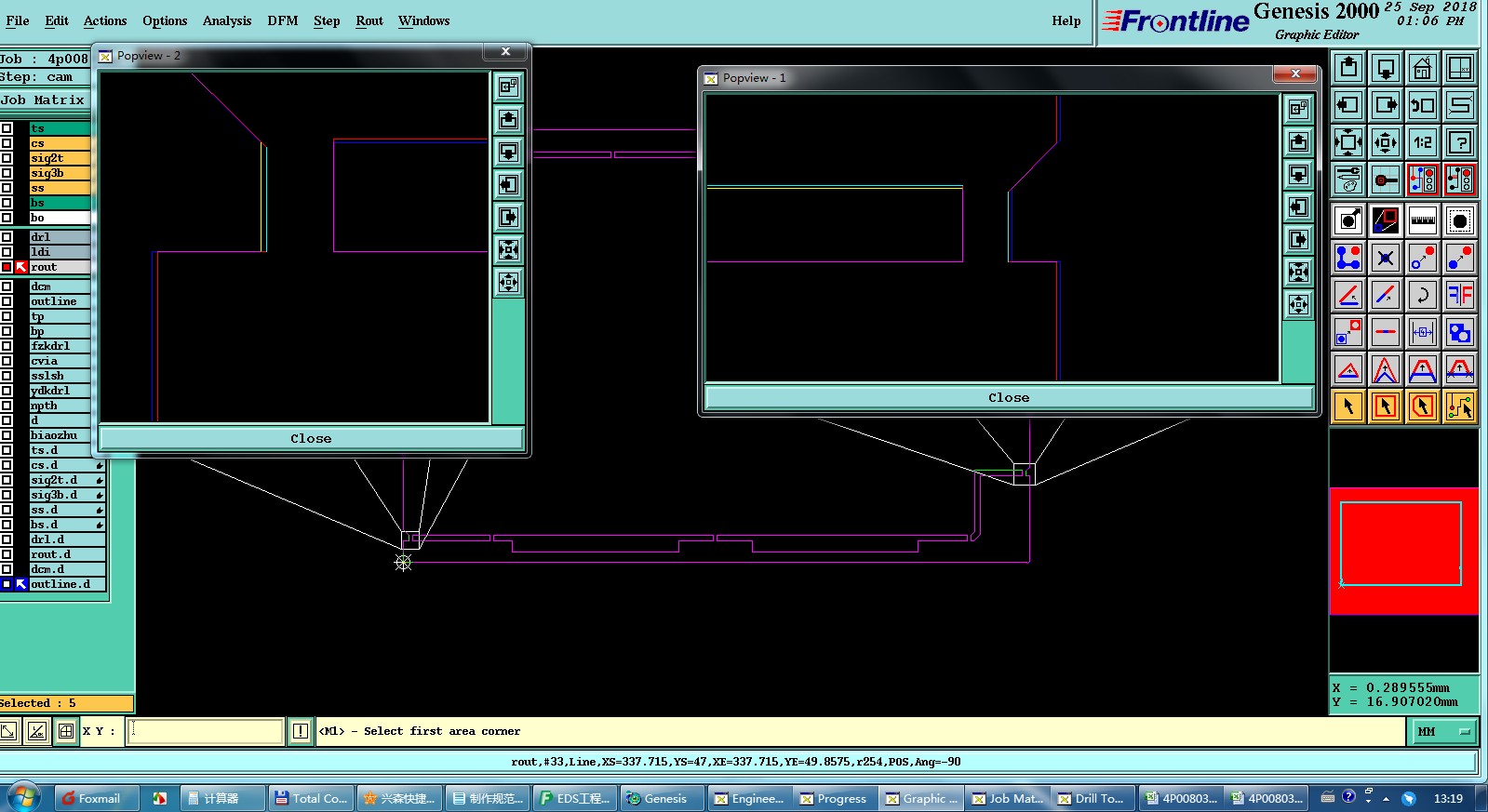Image resolution: width=1488 pixels, height=812 pixels.
Task: Select the plain arrow pointer tool
Action: [1348, 406]
